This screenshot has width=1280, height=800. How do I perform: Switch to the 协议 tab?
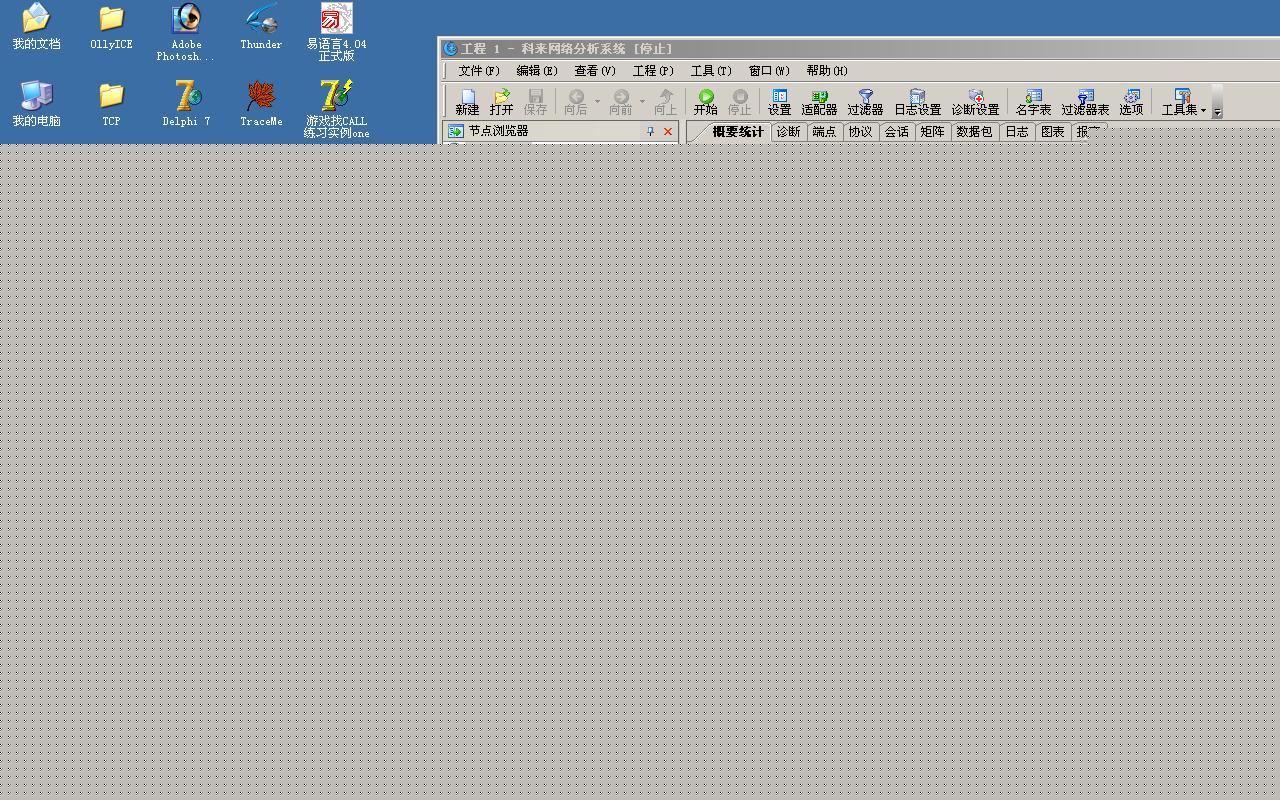coord(860,132)
